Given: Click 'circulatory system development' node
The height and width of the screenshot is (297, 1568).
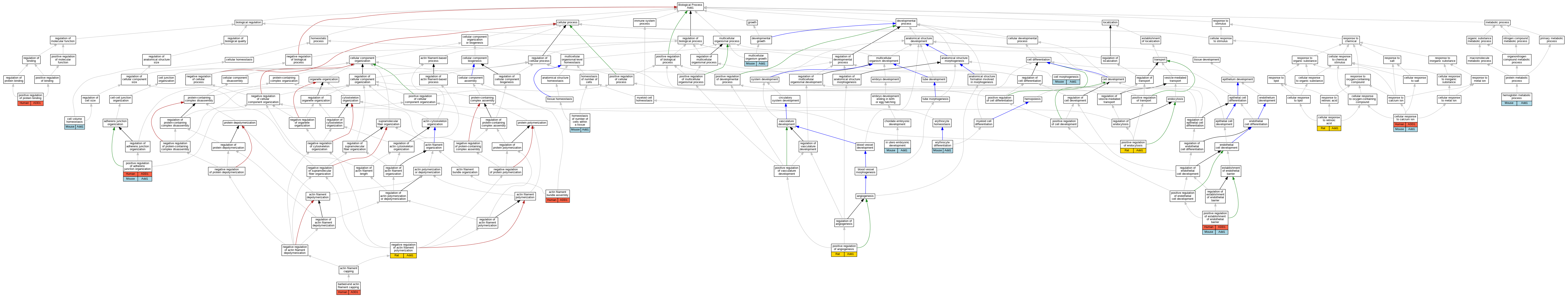Looking at the screenshot, I should coord(785,99).
